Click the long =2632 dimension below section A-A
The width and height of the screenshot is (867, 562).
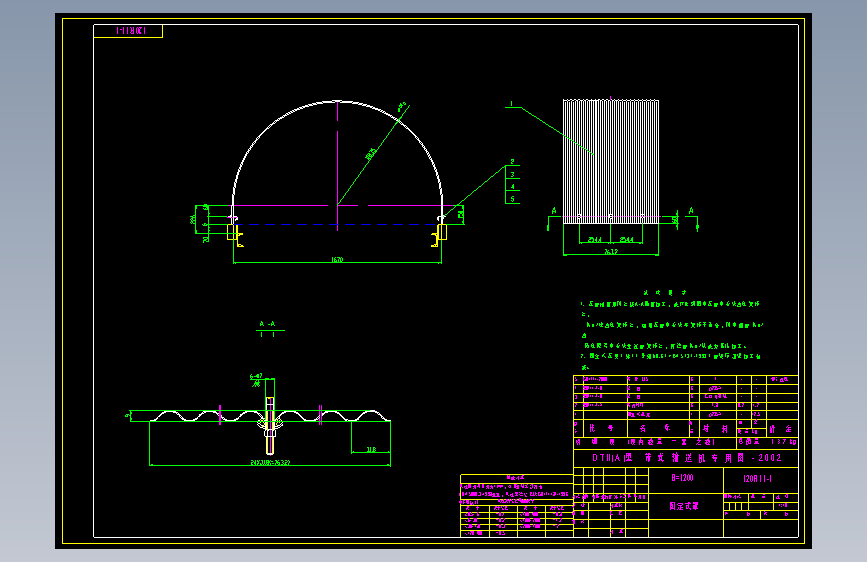click(270, 462)
